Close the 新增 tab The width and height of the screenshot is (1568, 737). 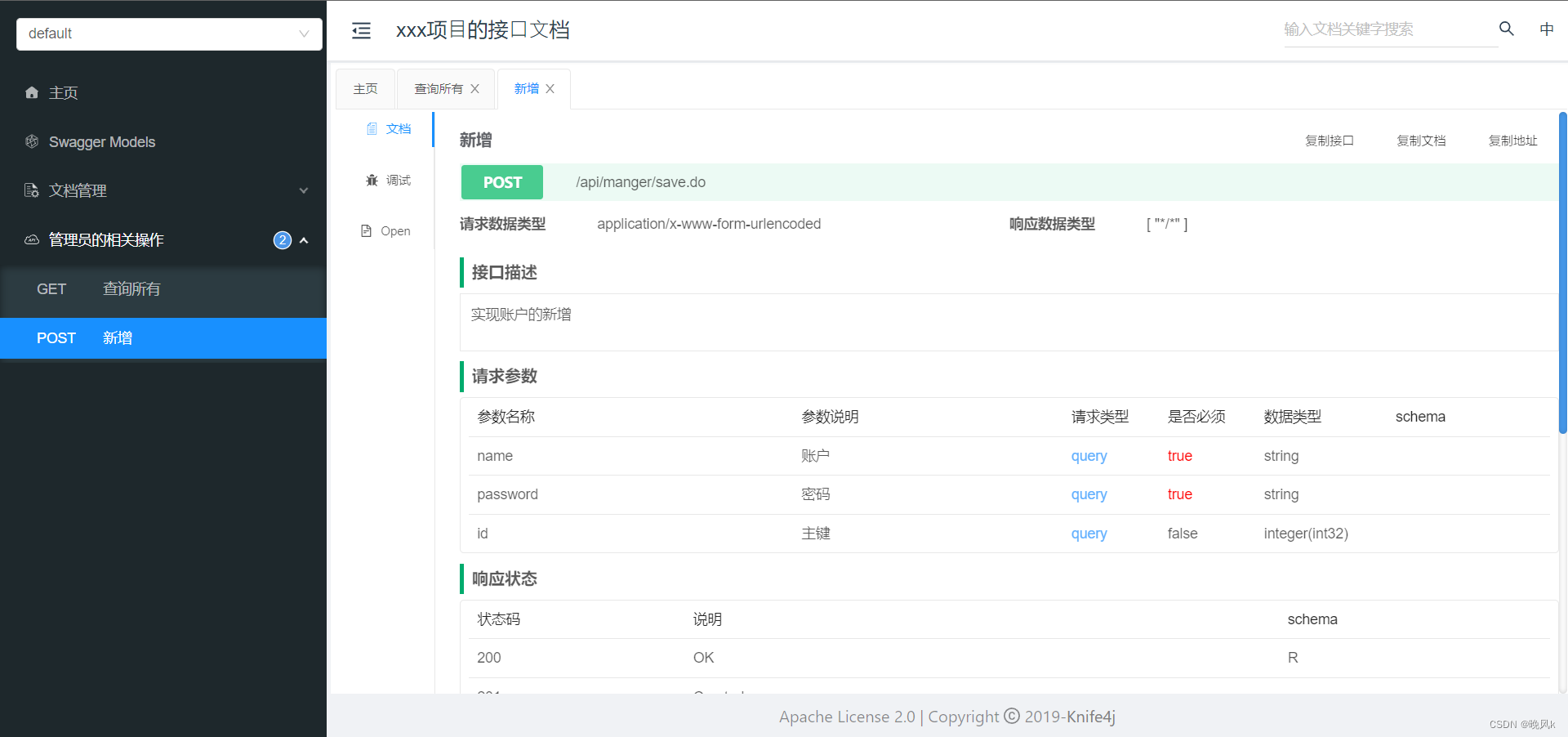coord(550,89)
